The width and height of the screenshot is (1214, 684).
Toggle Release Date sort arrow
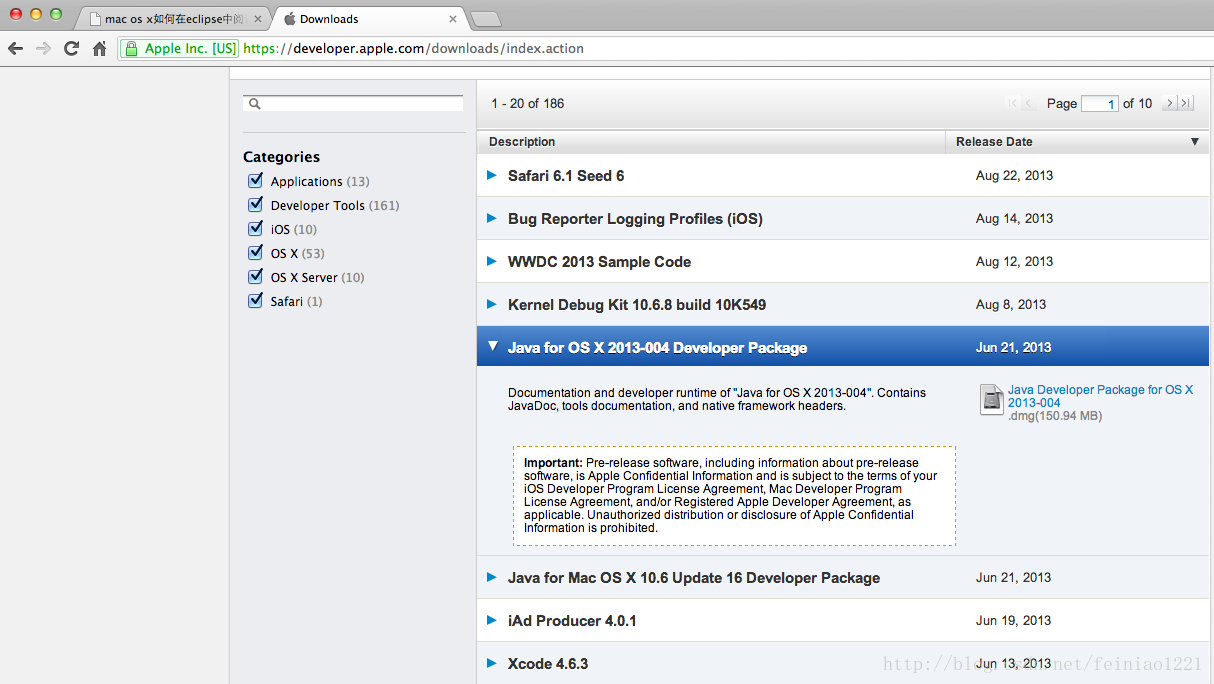tap(1194, 142)
